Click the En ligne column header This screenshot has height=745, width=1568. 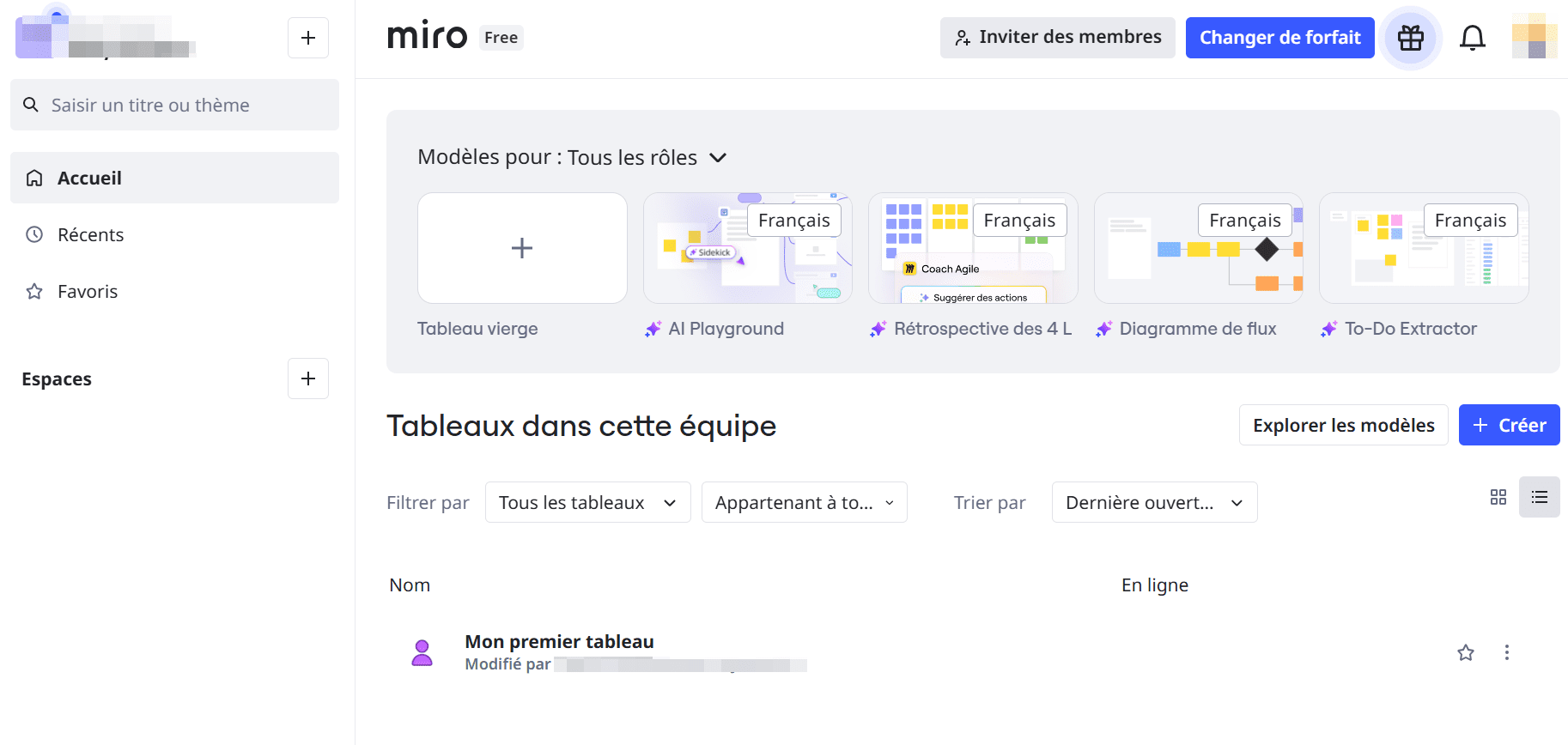1155,584
